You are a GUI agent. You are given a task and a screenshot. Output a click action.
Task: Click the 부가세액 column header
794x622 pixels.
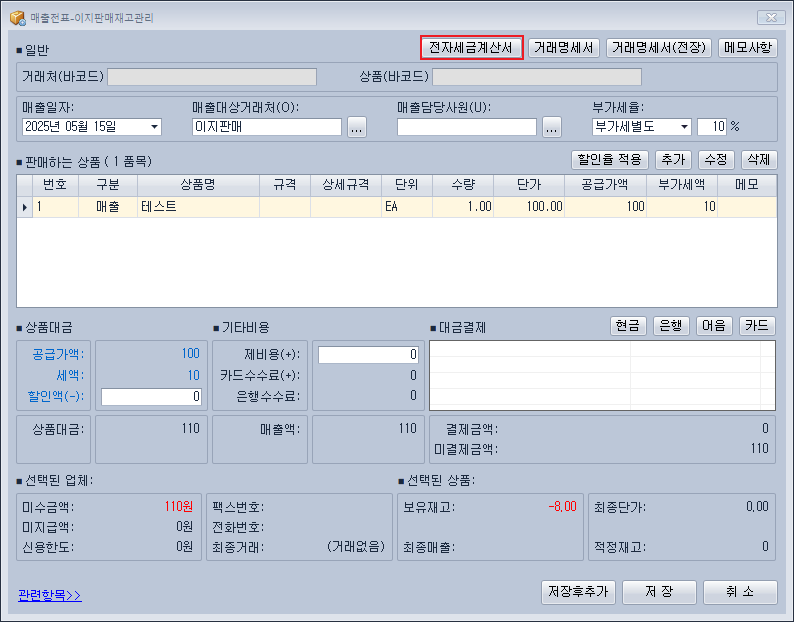point(682,185)
